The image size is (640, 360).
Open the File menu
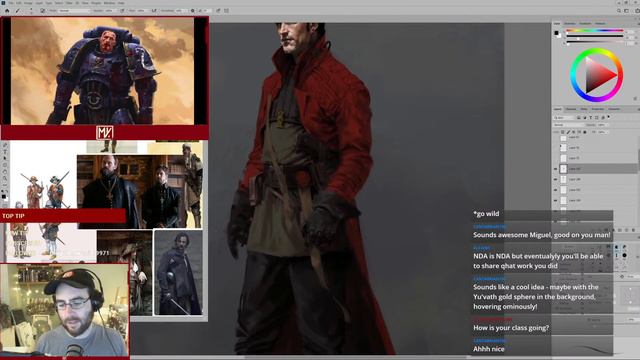click(x=11, y=3)
